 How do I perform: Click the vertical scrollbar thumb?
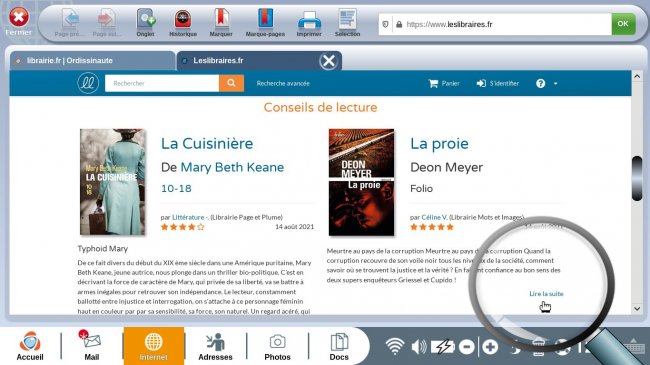click(x=637, y=178)
